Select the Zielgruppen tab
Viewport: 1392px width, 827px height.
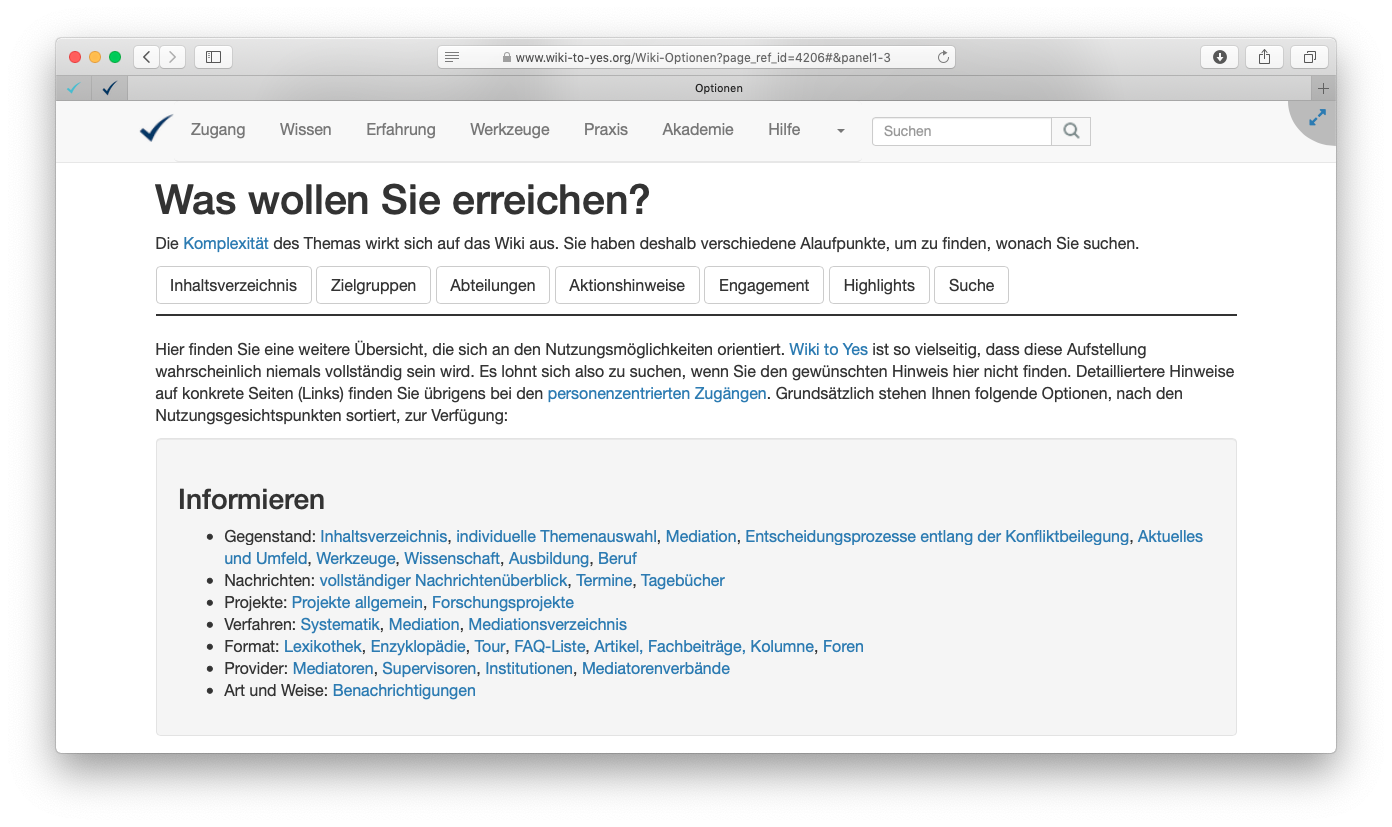pos(373,285)
